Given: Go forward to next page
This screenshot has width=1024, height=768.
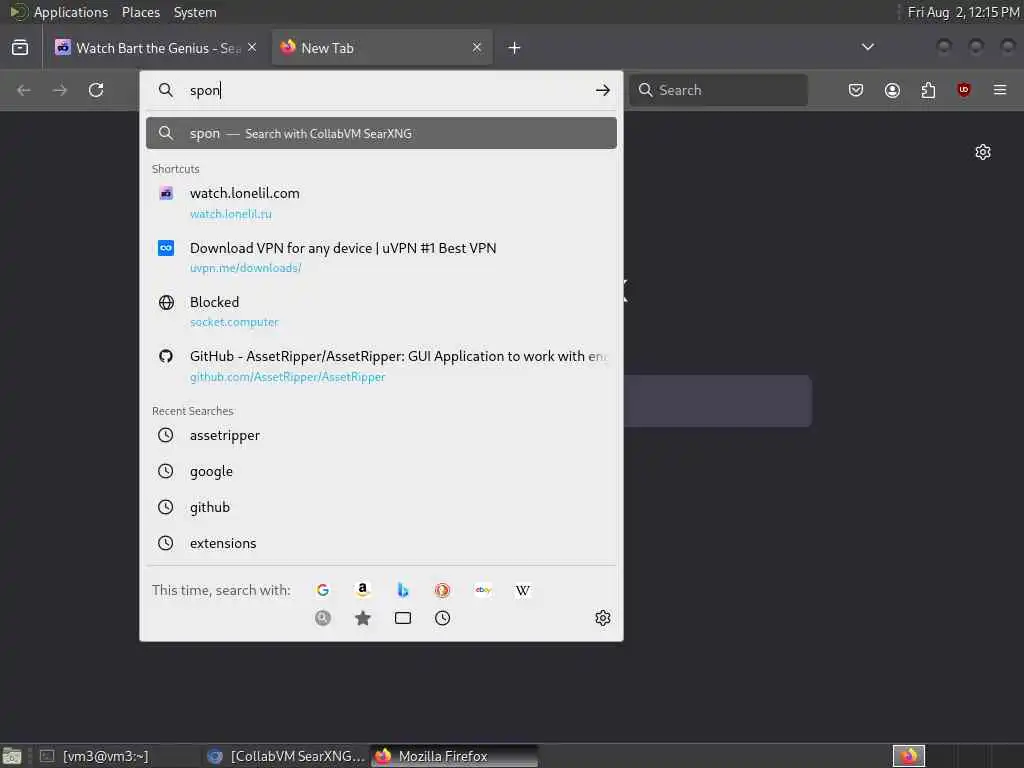Looking at the screenshot, I should pyautogui.click(x=59, y=89).
